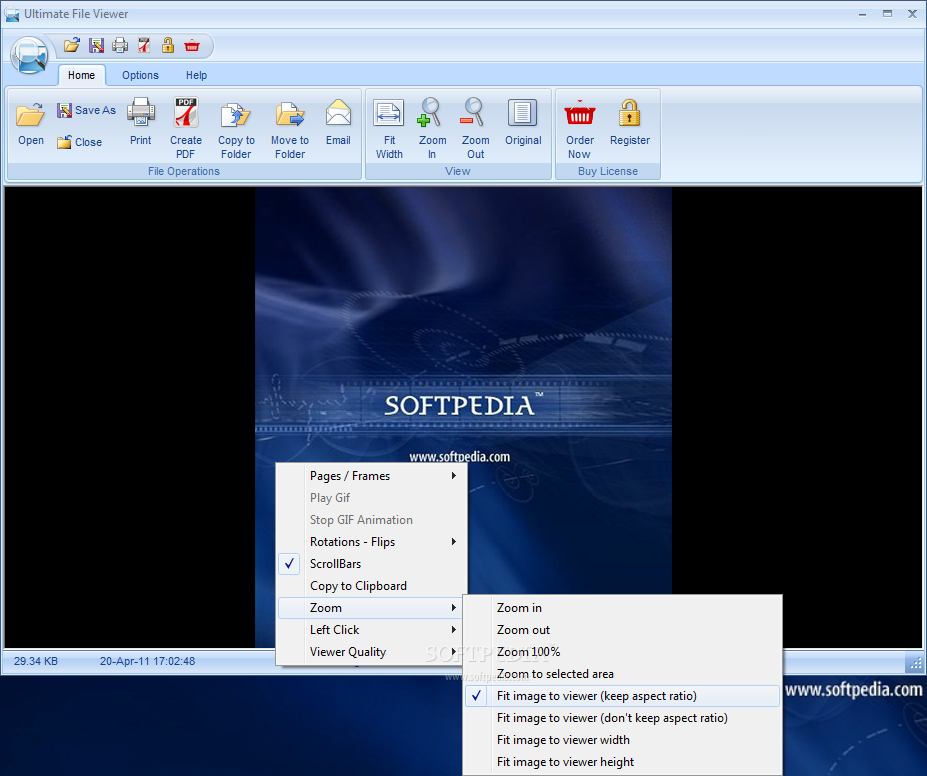Click date 20-Apr-11 17:02:48 in status bar

[x=147, y=661]
